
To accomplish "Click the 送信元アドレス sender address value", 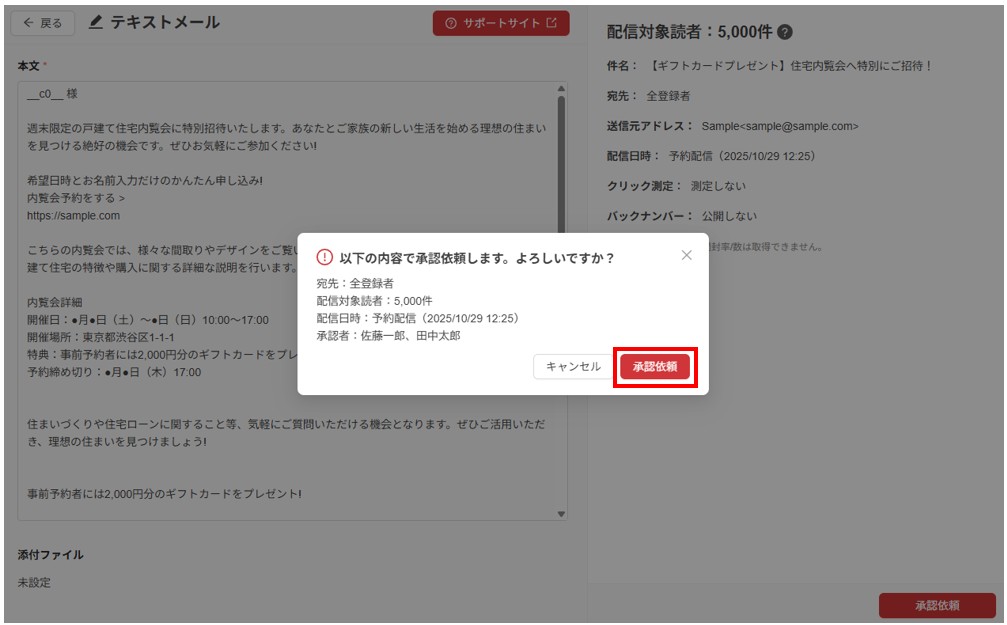I will coord(779,126).
